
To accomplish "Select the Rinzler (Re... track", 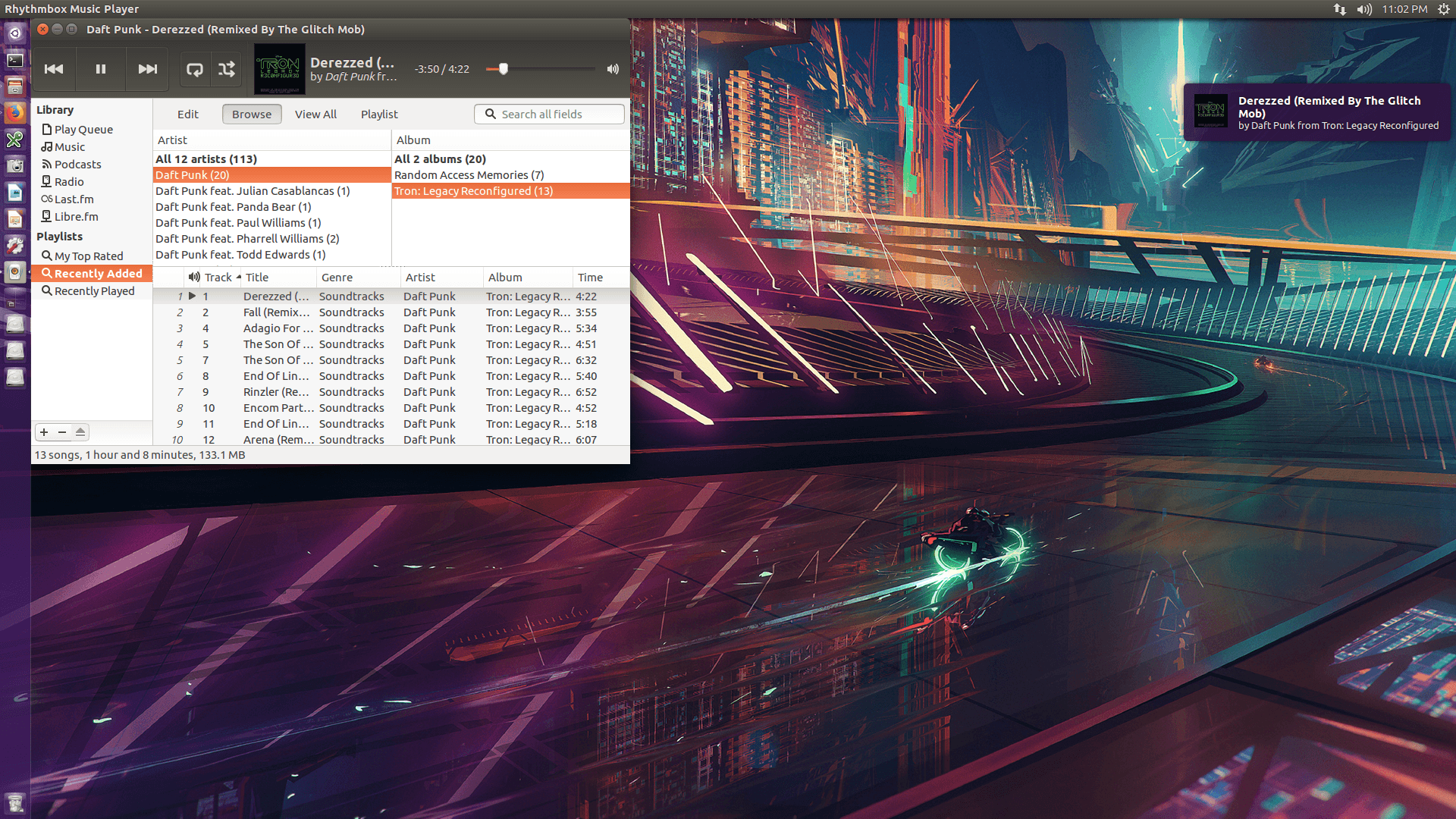I will pos(391,392).
